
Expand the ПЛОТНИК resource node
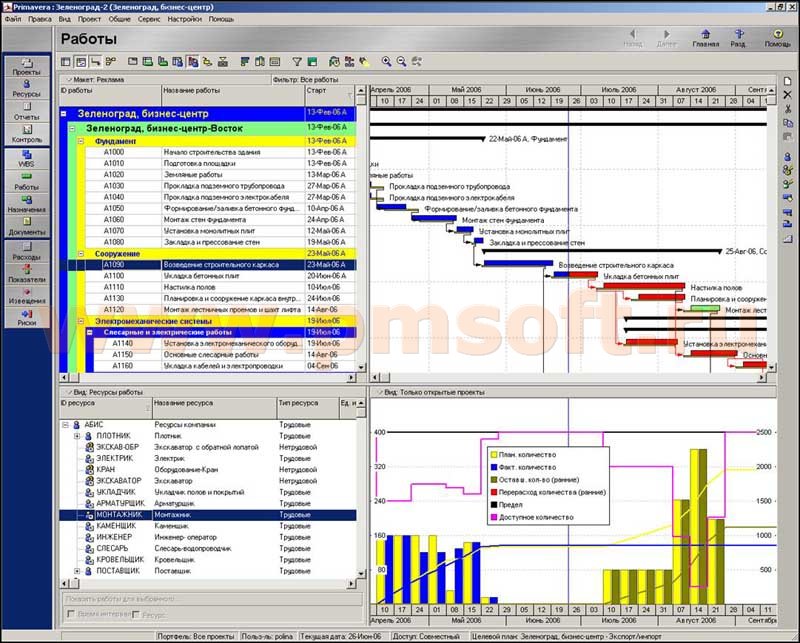[x=77, y=436]
